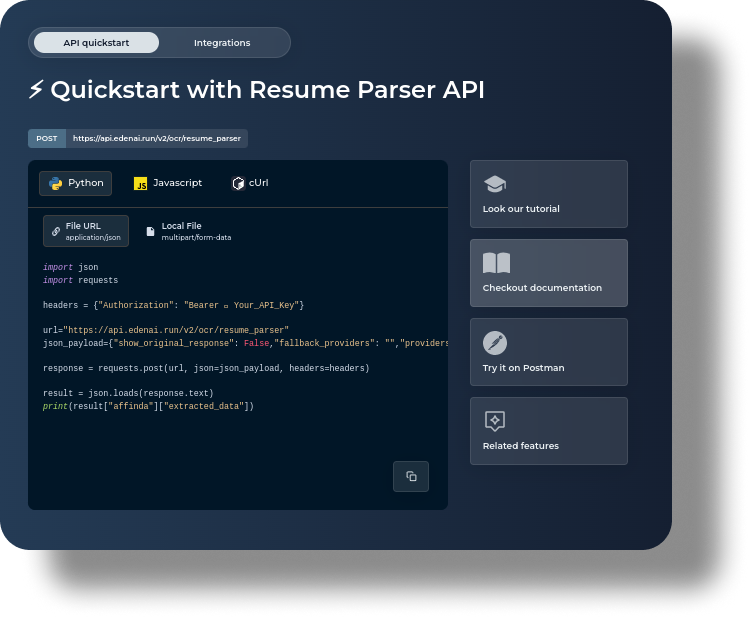Click the headers Authorization code line
The height and width of the screenshot is (618, 750).
click(173, 305)
